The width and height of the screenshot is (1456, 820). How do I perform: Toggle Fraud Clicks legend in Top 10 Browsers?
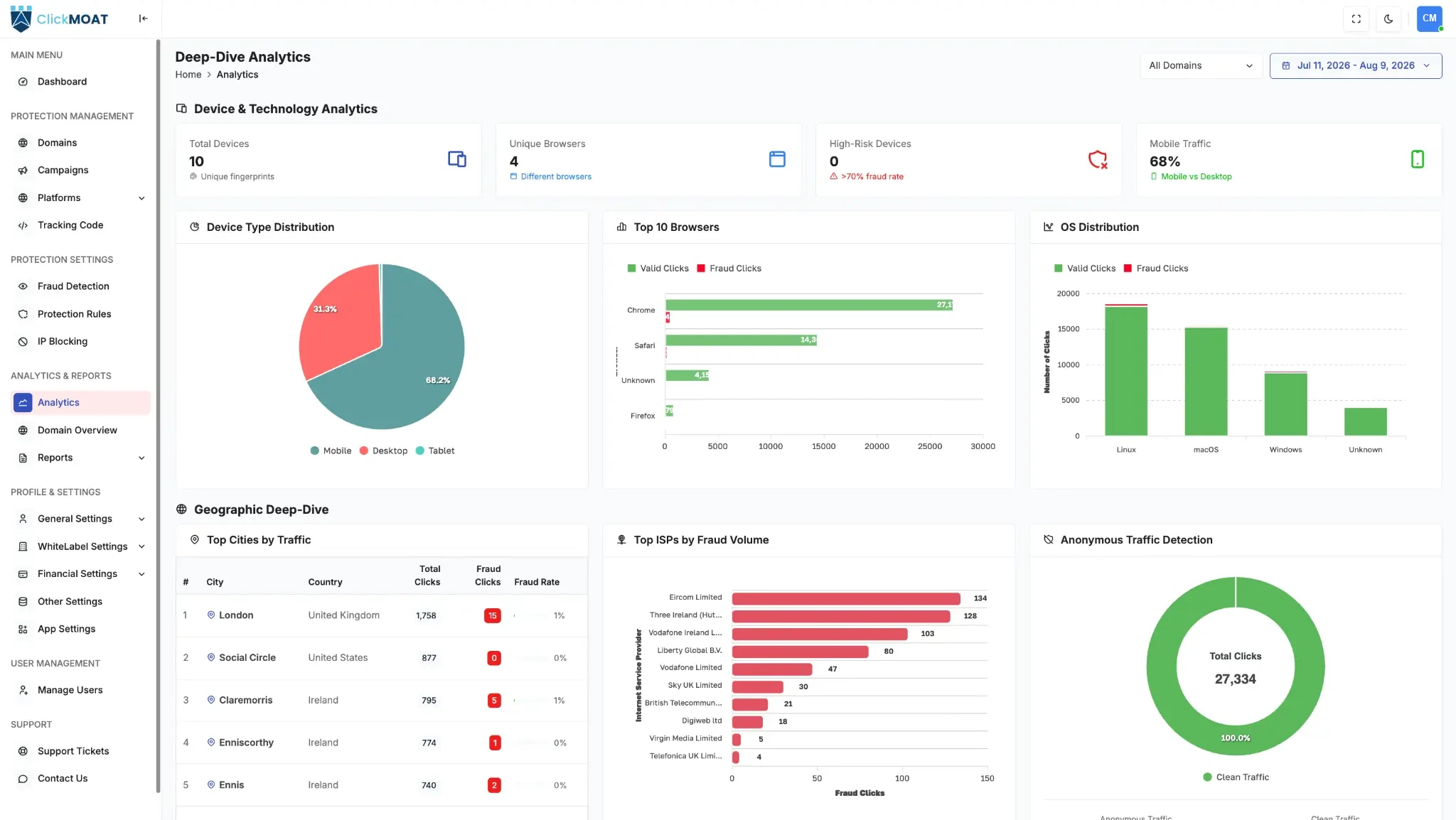(x=729, y=268)
